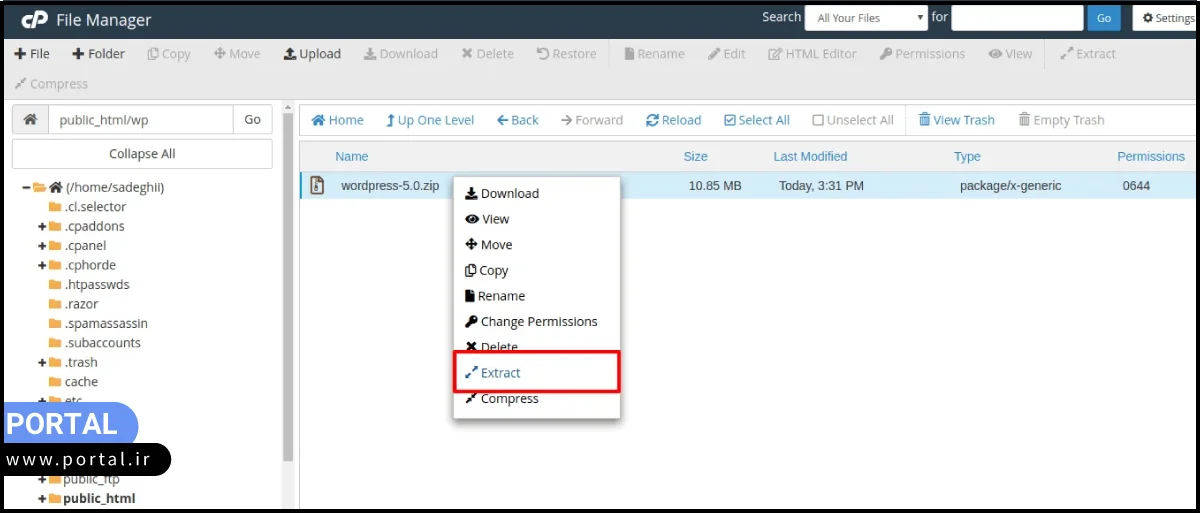The image size is (1200, 513).
Task: Go Up One Level
Action: (430, 120)
